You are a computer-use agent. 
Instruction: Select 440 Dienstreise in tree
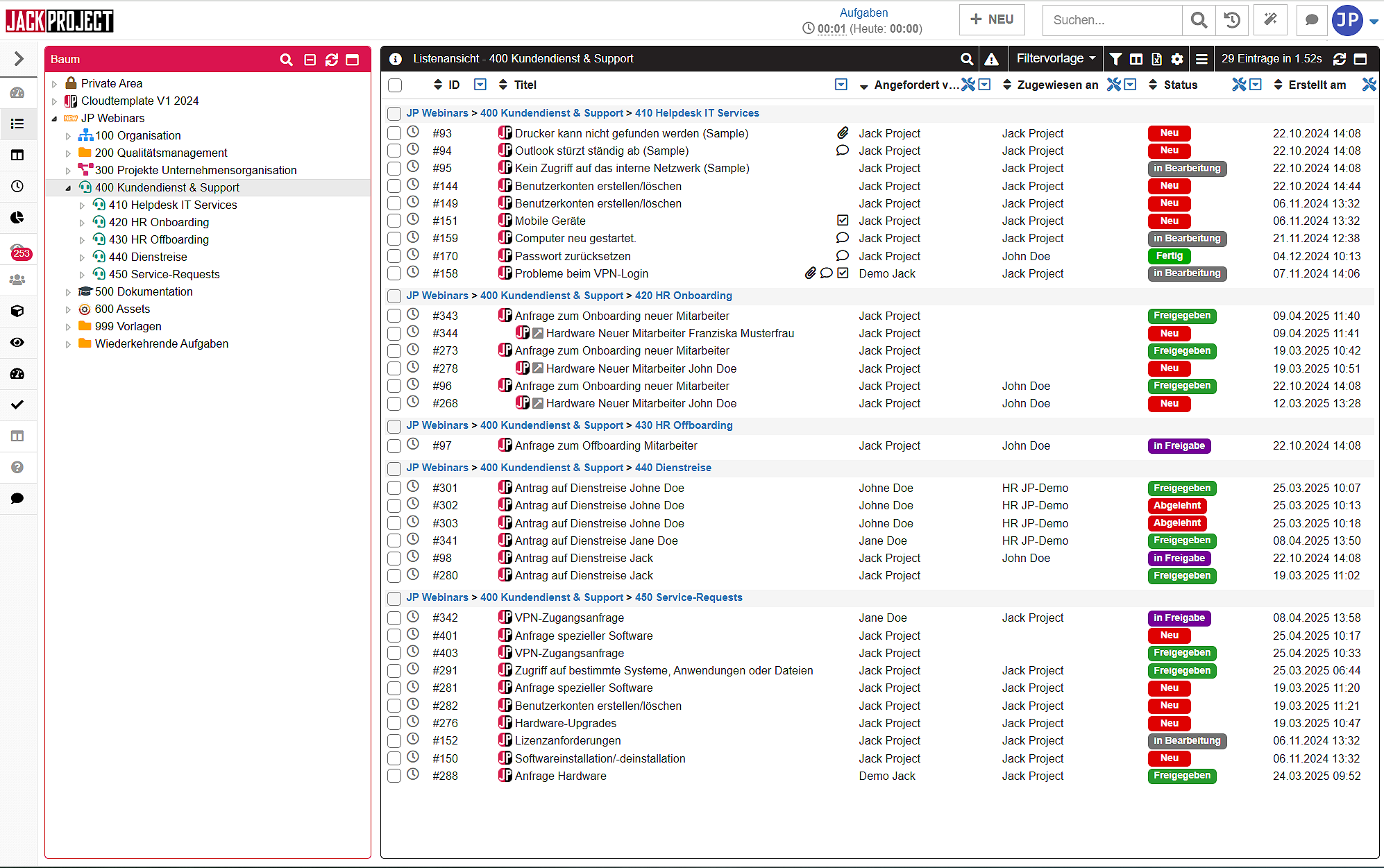pos(148,257)
